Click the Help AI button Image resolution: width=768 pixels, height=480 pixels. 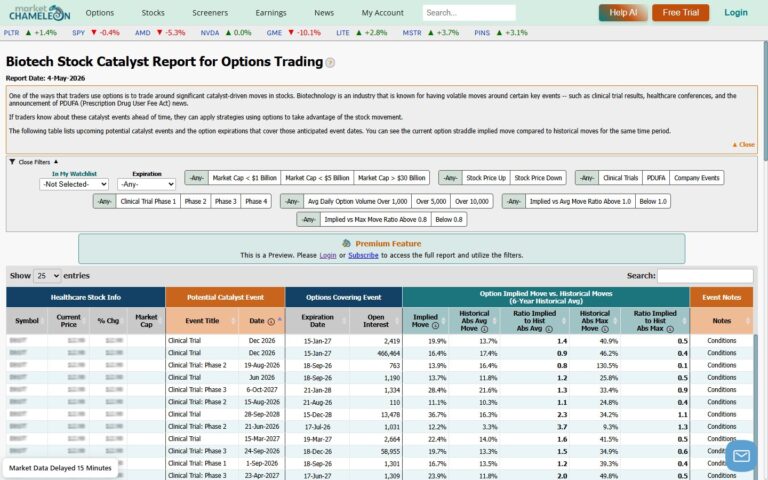pyautogui.click(x=623, y=13)
